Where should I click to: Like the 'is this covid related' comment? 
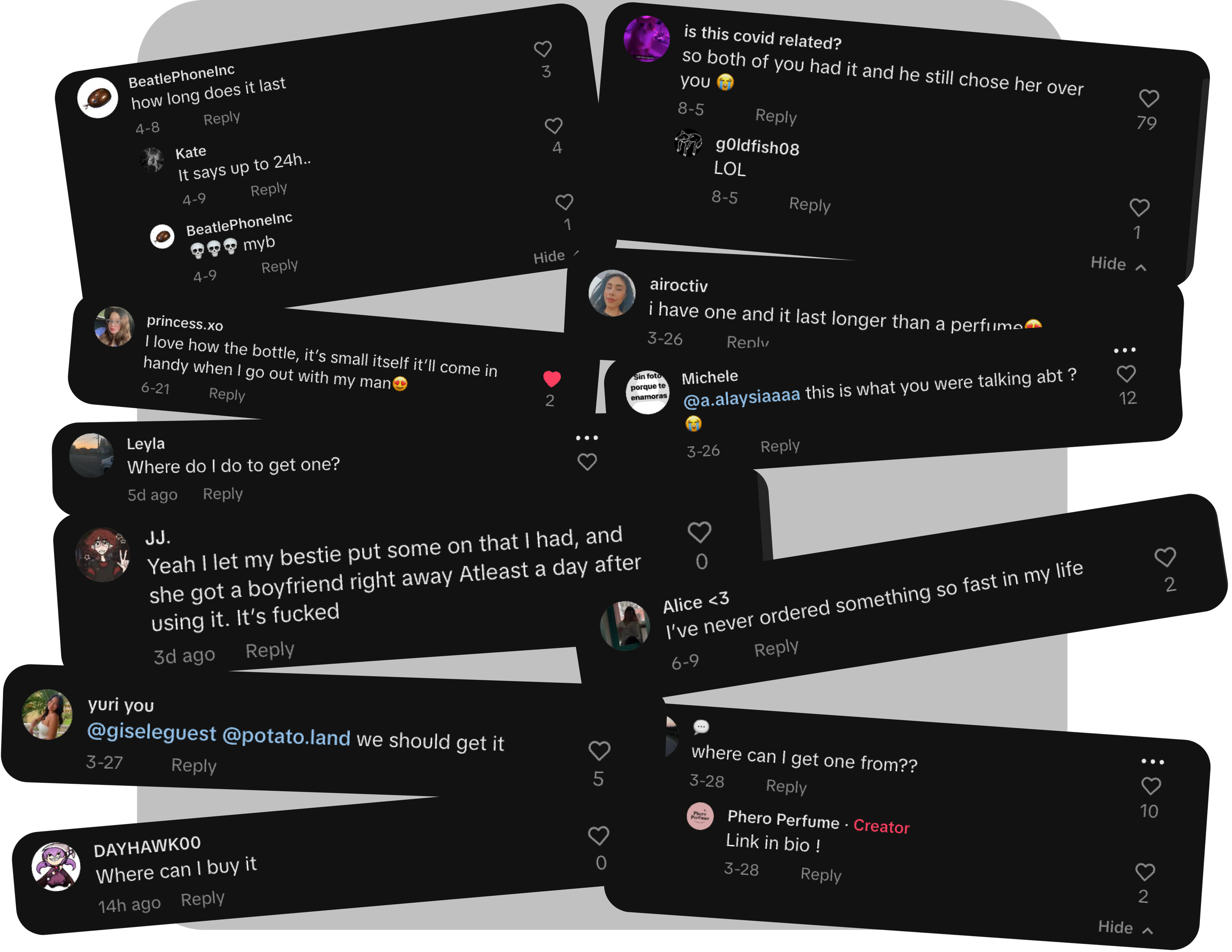[1149, 98]
